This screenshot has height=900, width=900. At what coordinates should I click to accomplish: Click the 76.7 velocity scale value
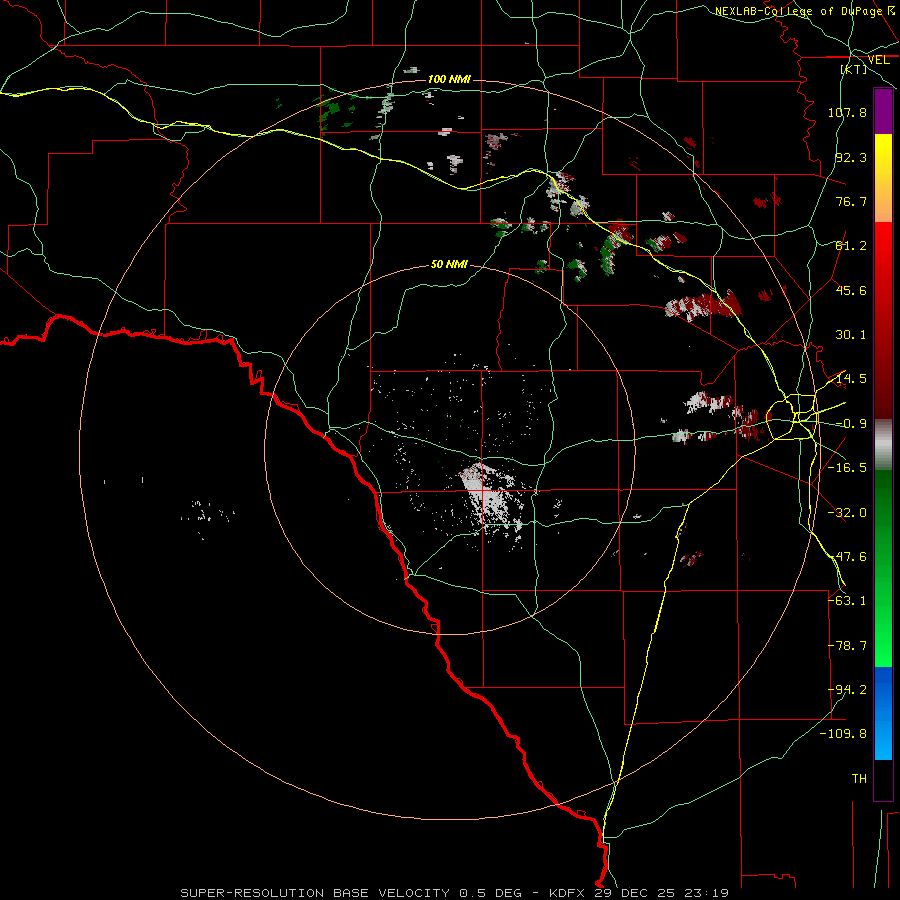[851, 201]
